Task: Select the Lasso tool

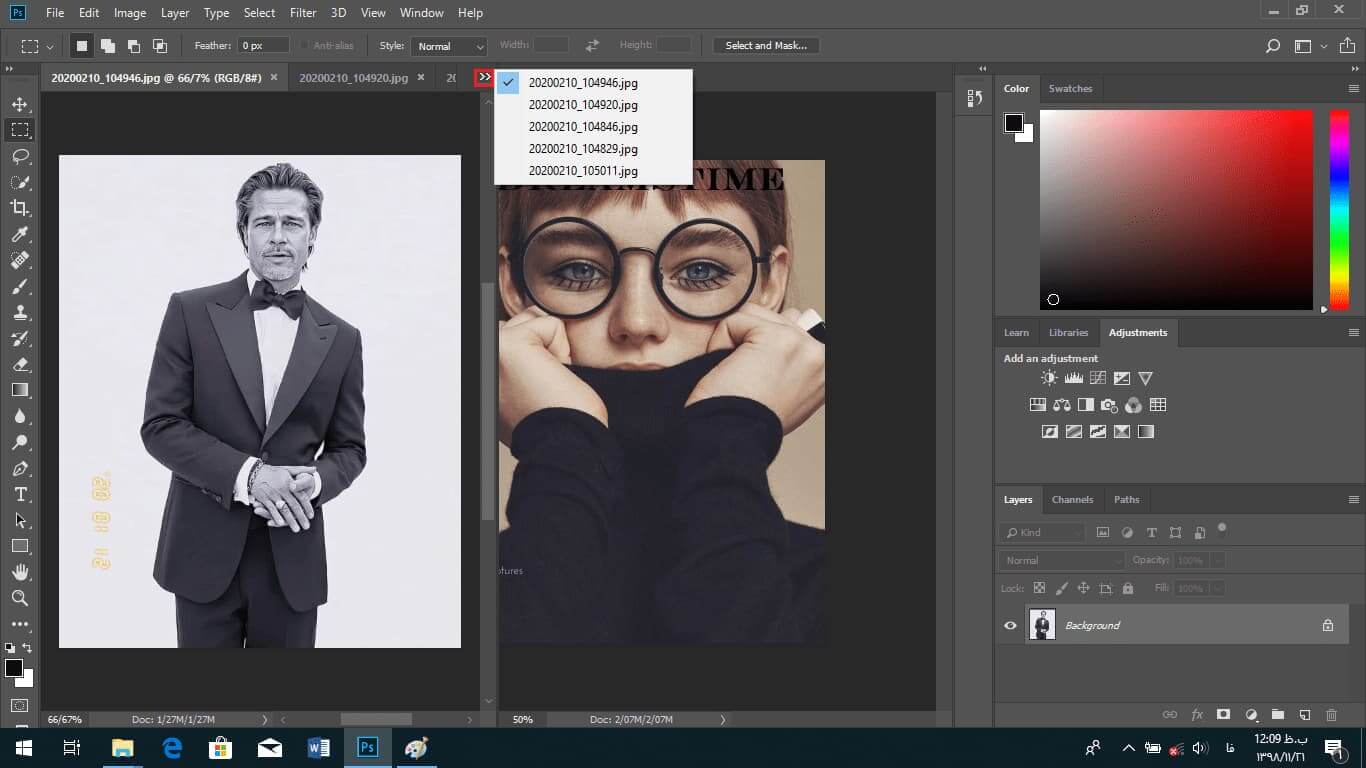Action: 20,156
